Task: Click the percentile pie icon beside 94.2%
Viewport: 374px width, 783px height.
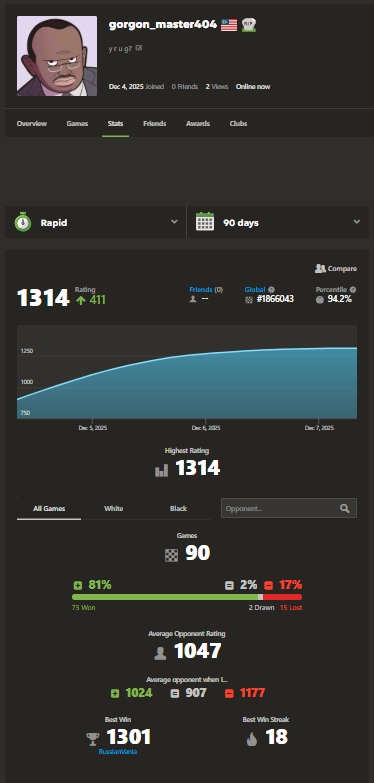Action: click(320, 300)
